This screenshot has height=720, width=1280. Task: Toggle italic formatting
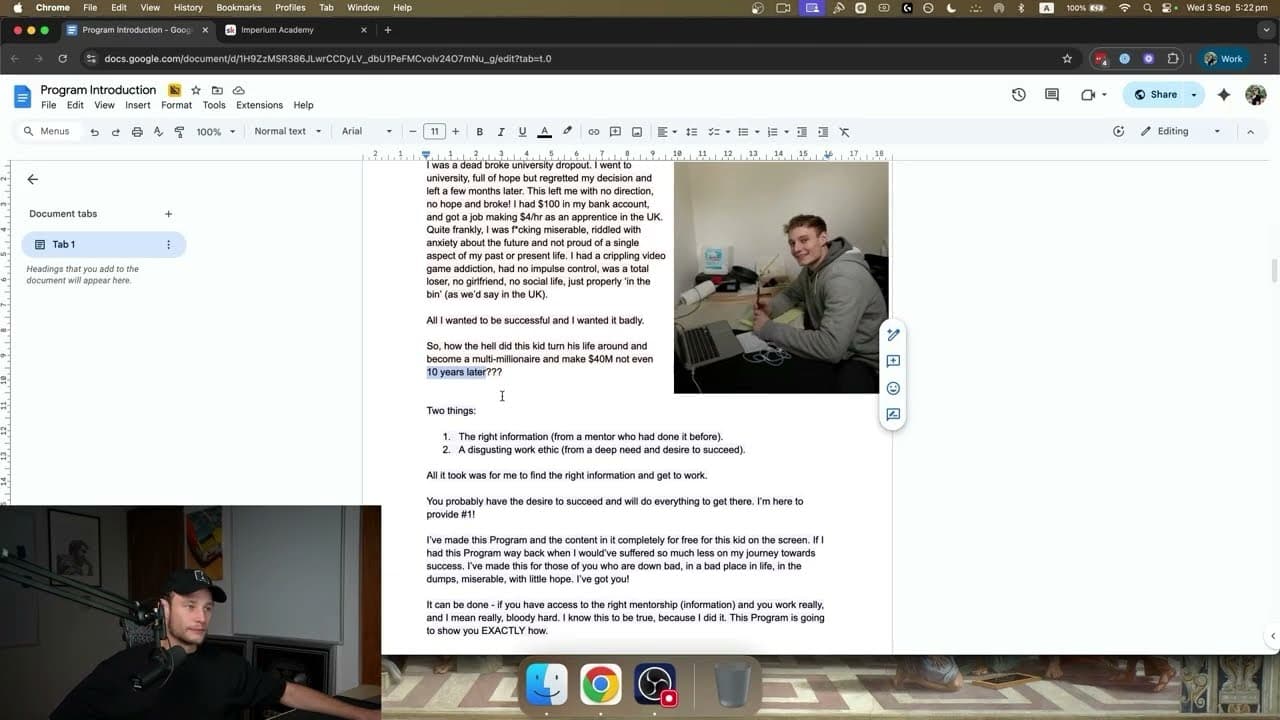(x=501, y=132)
